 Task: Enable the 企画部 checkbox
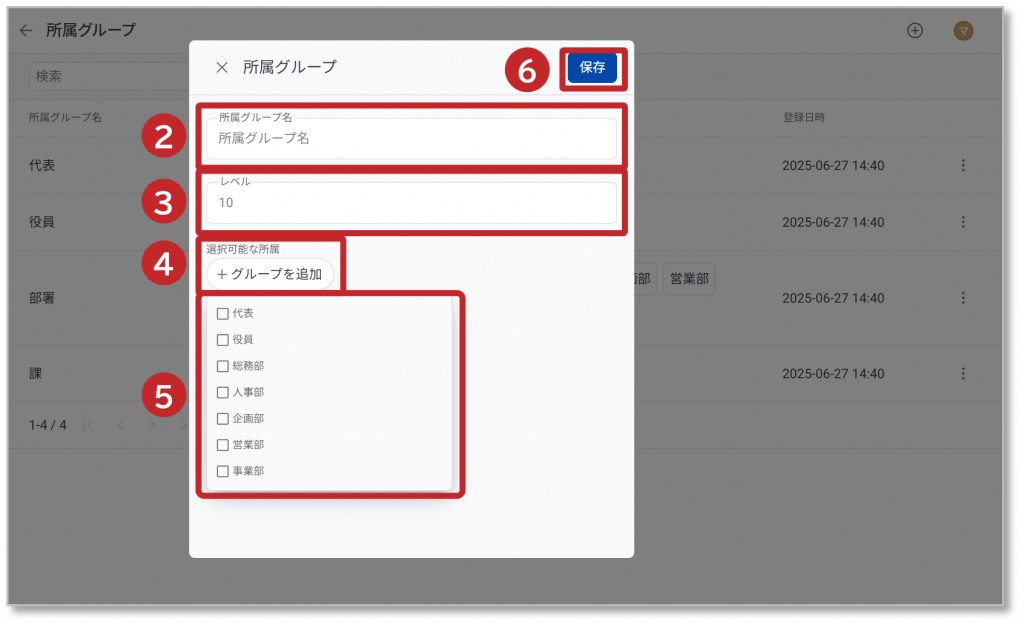coord(223,418)
